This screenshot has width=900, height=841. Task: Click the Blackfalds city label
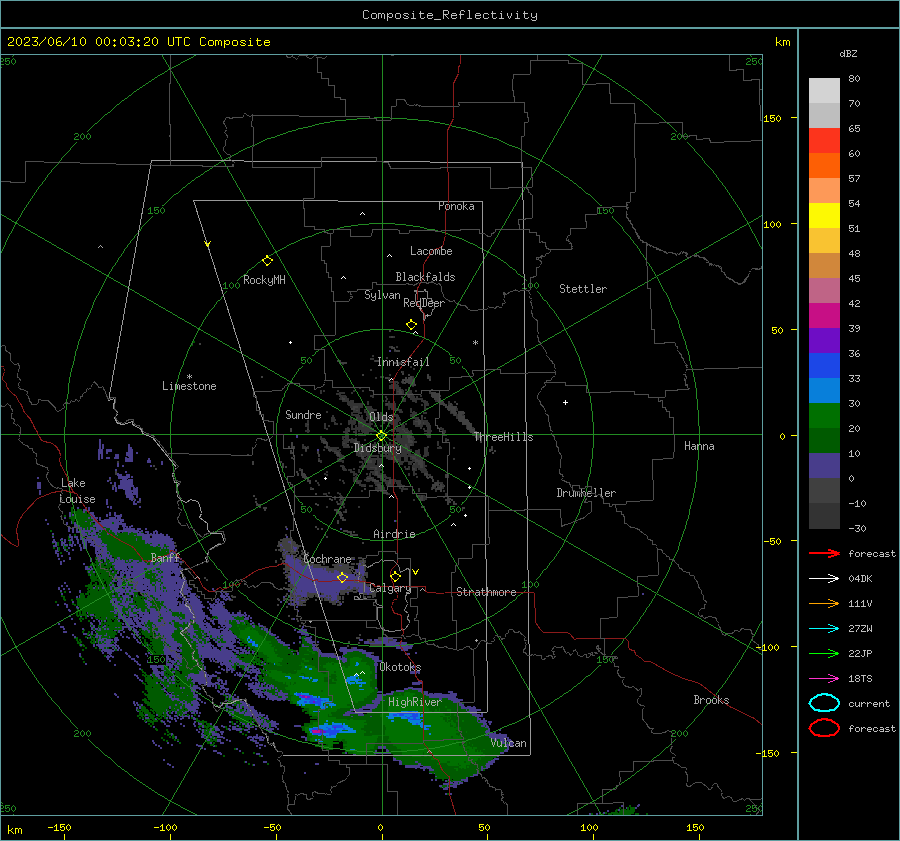click(x=425, y=277)
